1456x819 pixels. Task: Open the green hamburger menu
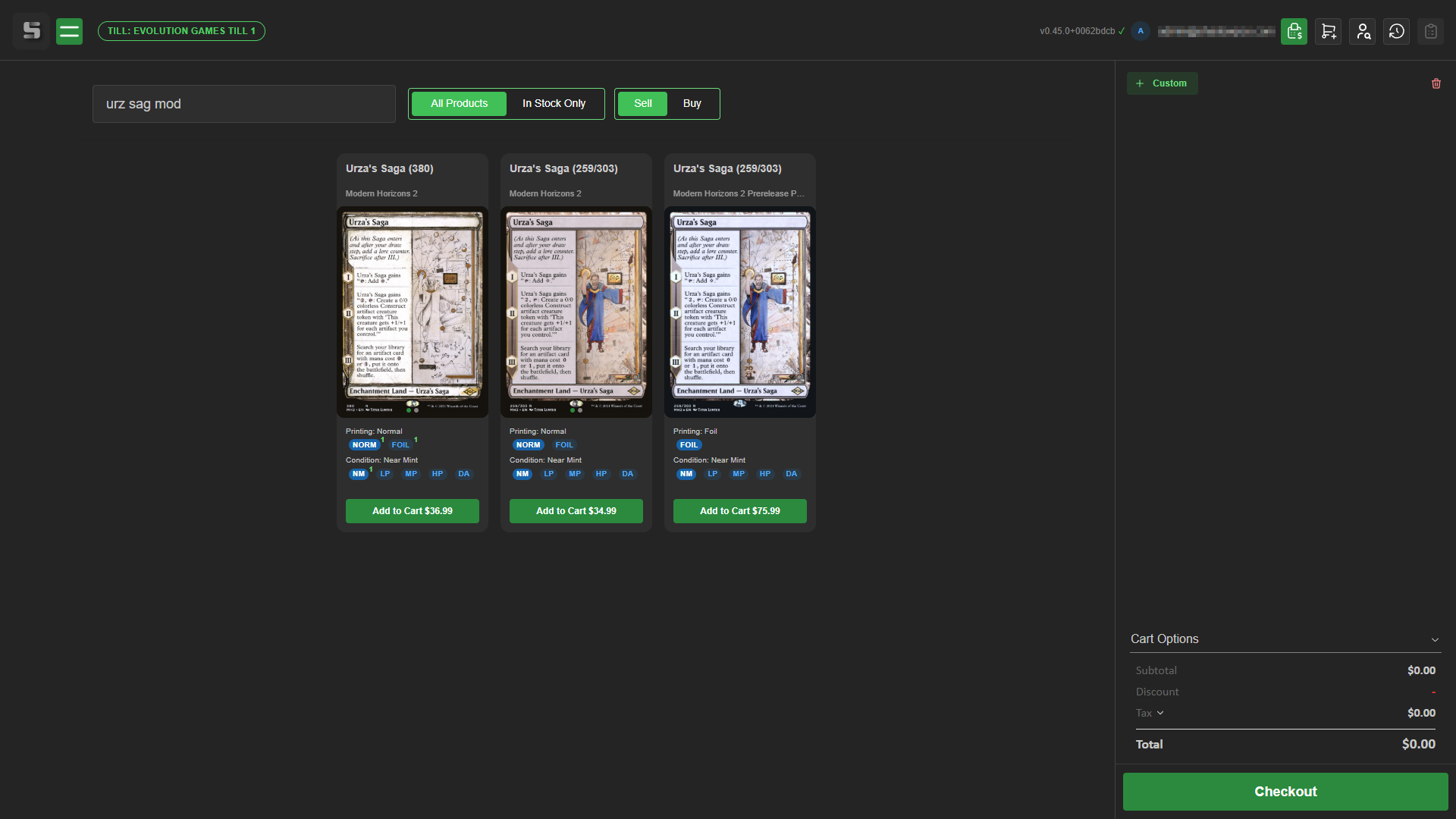[69, 31]
